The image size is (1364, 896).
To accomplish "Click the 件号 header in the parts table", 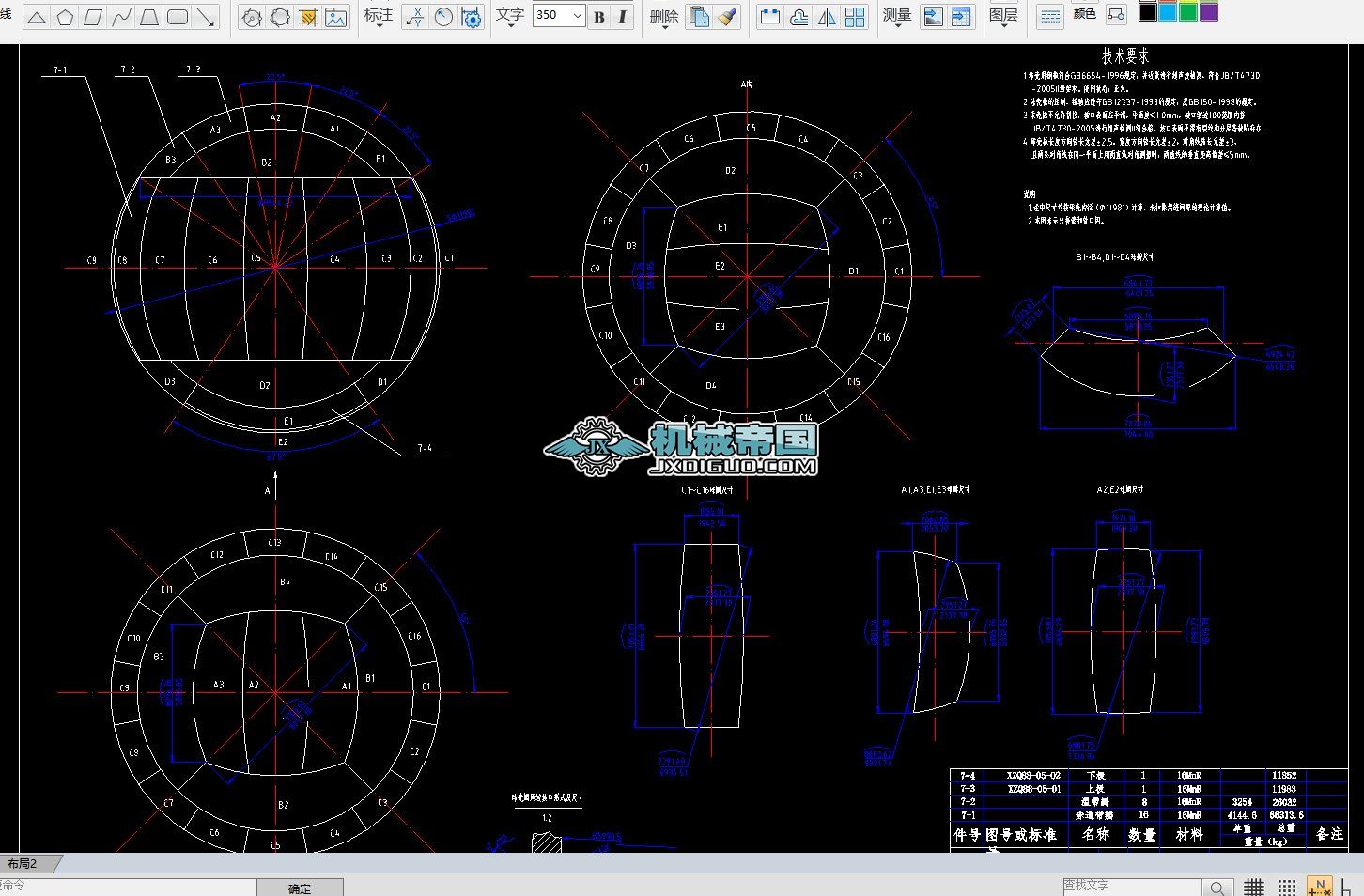I will 967,834.
